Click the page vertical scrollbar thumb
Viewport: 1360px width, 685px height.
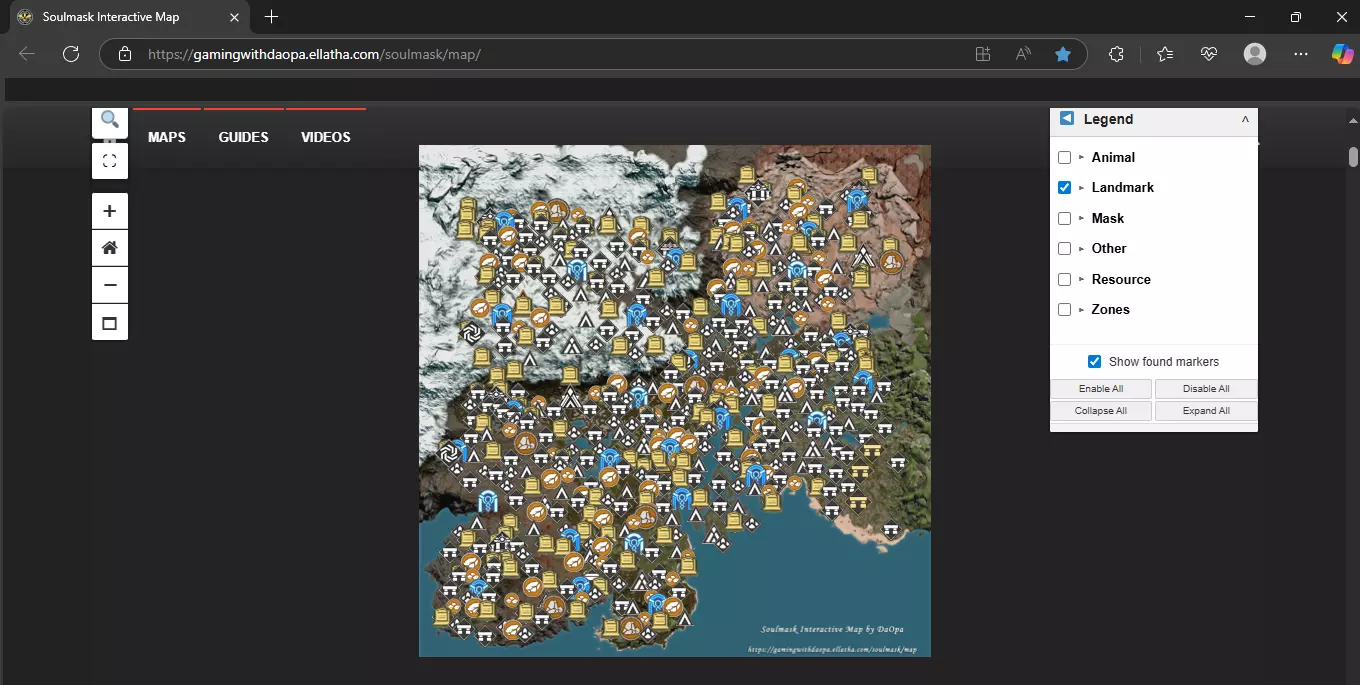[1353, 157]
